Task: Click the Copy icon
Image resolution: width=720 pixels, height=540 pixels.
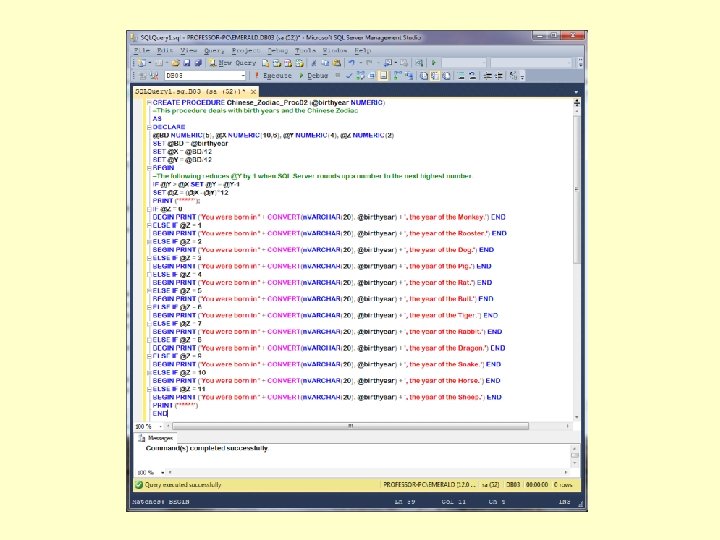Action: [325, 62]
